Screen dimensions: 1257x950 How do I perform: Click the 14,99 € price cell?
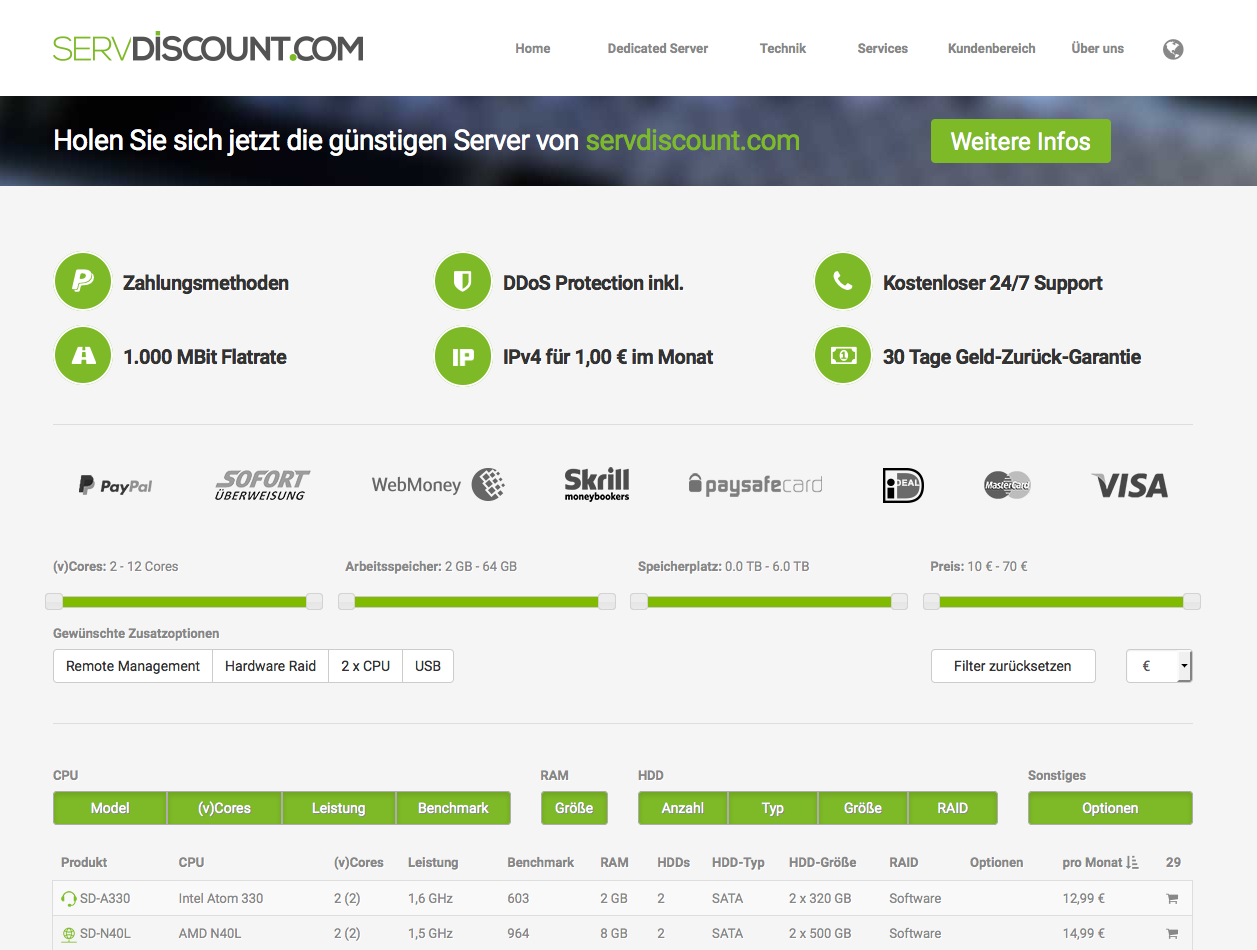click(1084, 934)
